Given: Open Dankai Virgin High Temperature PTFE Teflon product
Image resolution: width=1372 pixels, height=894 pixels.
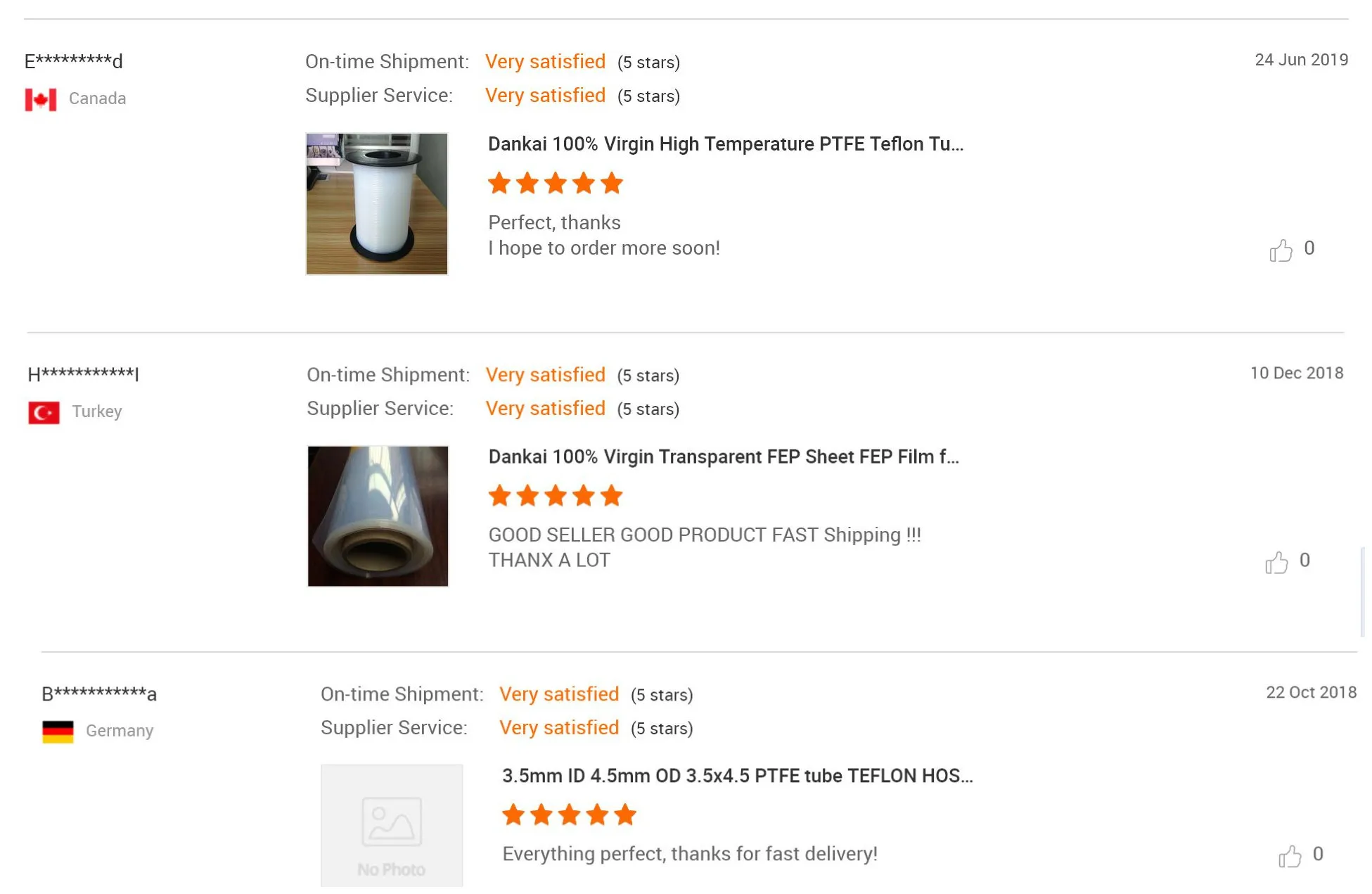Looking at the screenshot, I should [x=725, y=144].
